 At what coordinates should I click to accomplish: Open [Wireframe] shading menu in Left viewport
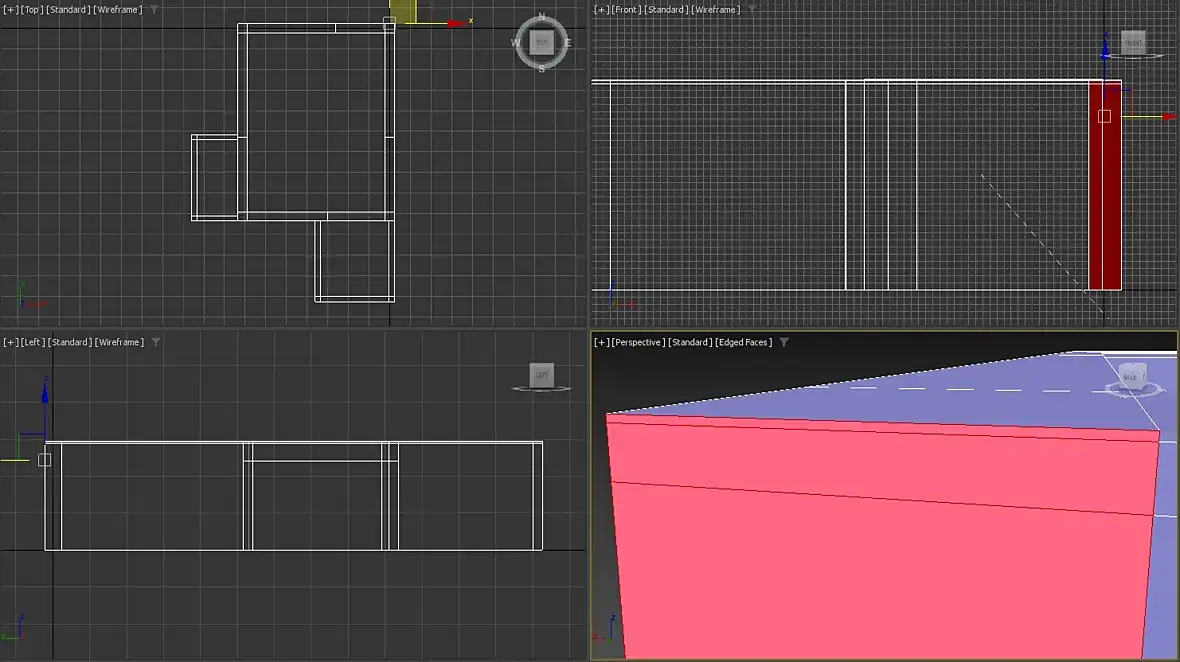click(120, 342)
